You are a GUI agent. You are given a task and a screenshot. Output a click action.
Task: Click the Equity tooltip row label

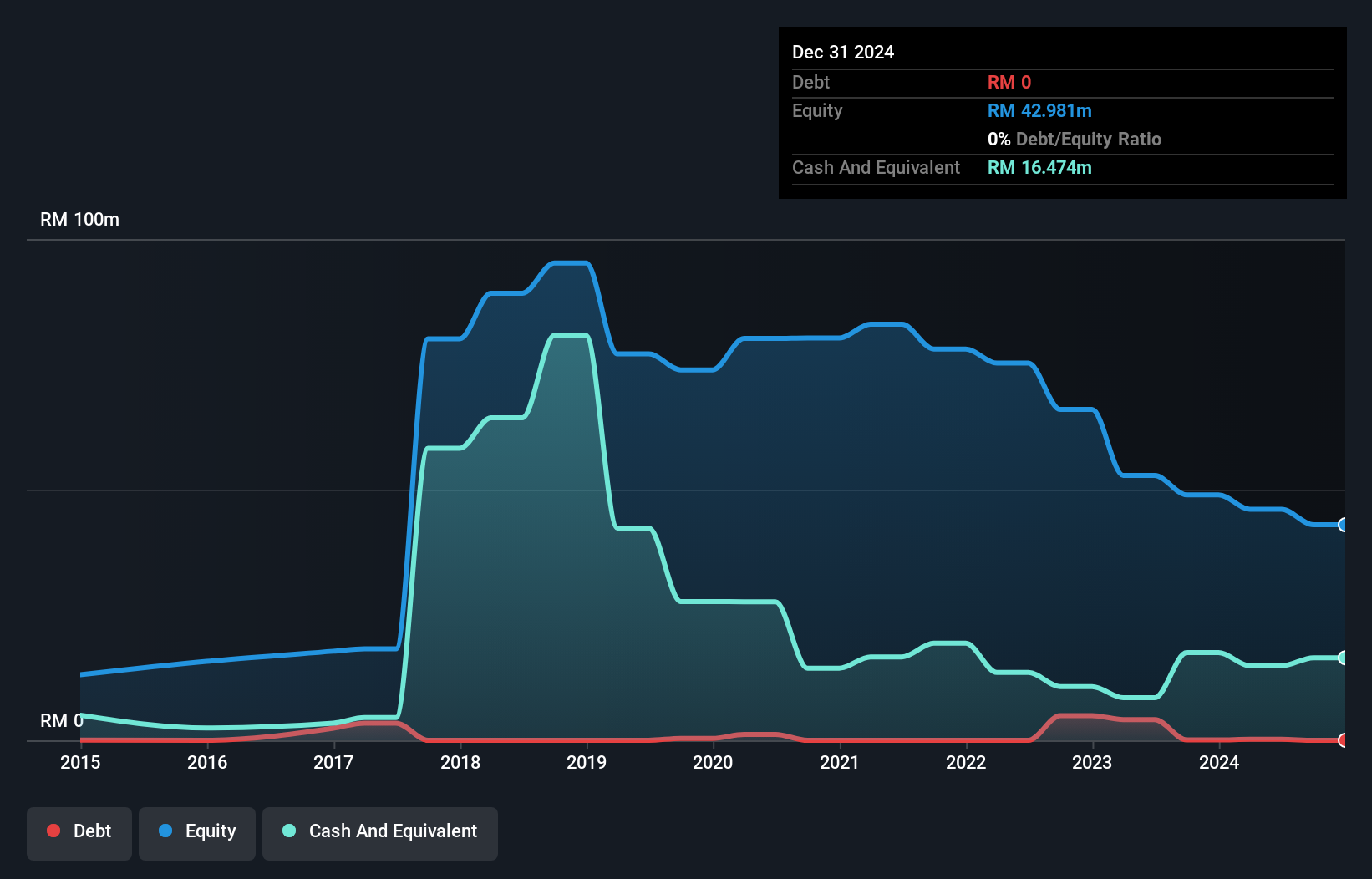(x=817, y=110)
